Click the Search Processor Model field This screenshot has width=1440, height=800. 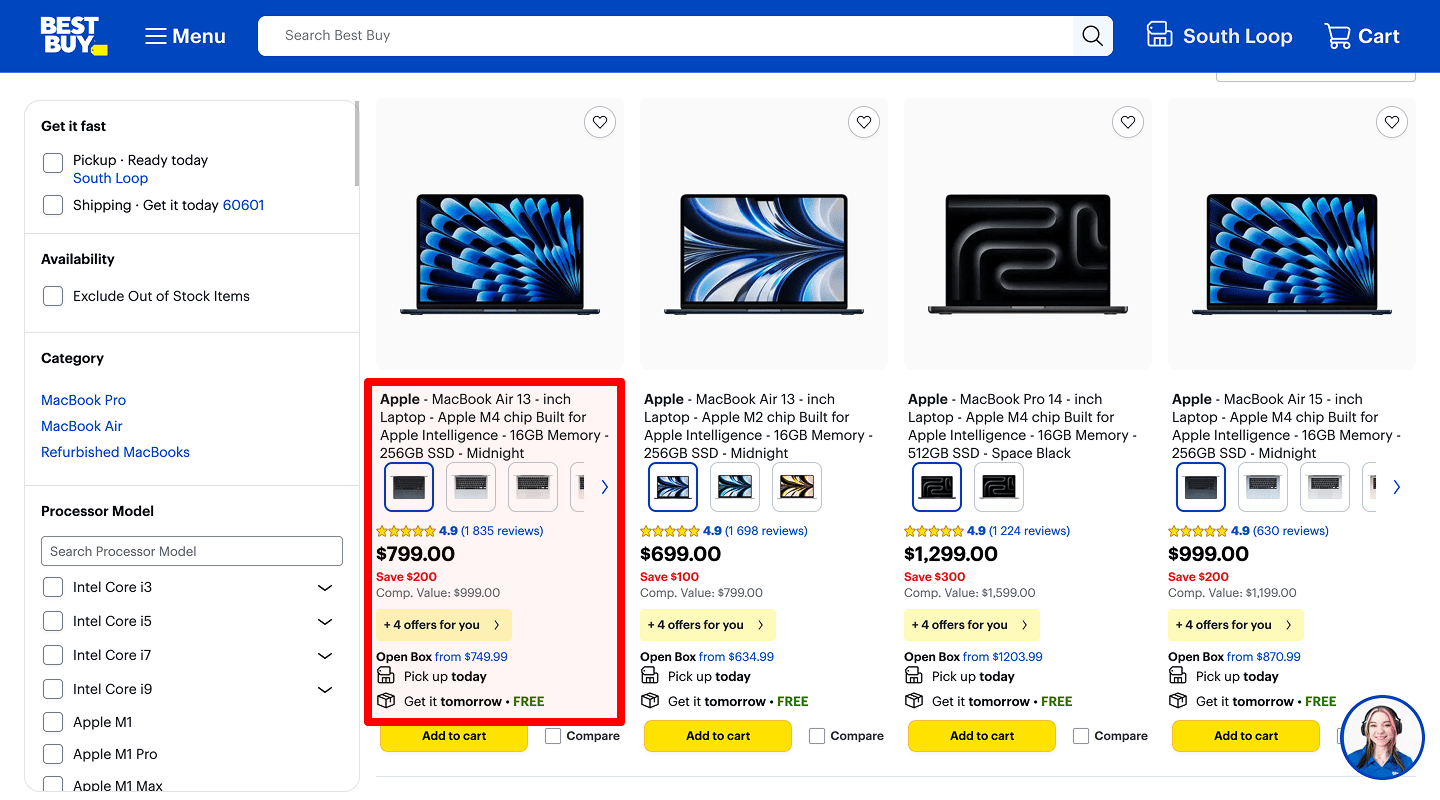coord(191,551)
